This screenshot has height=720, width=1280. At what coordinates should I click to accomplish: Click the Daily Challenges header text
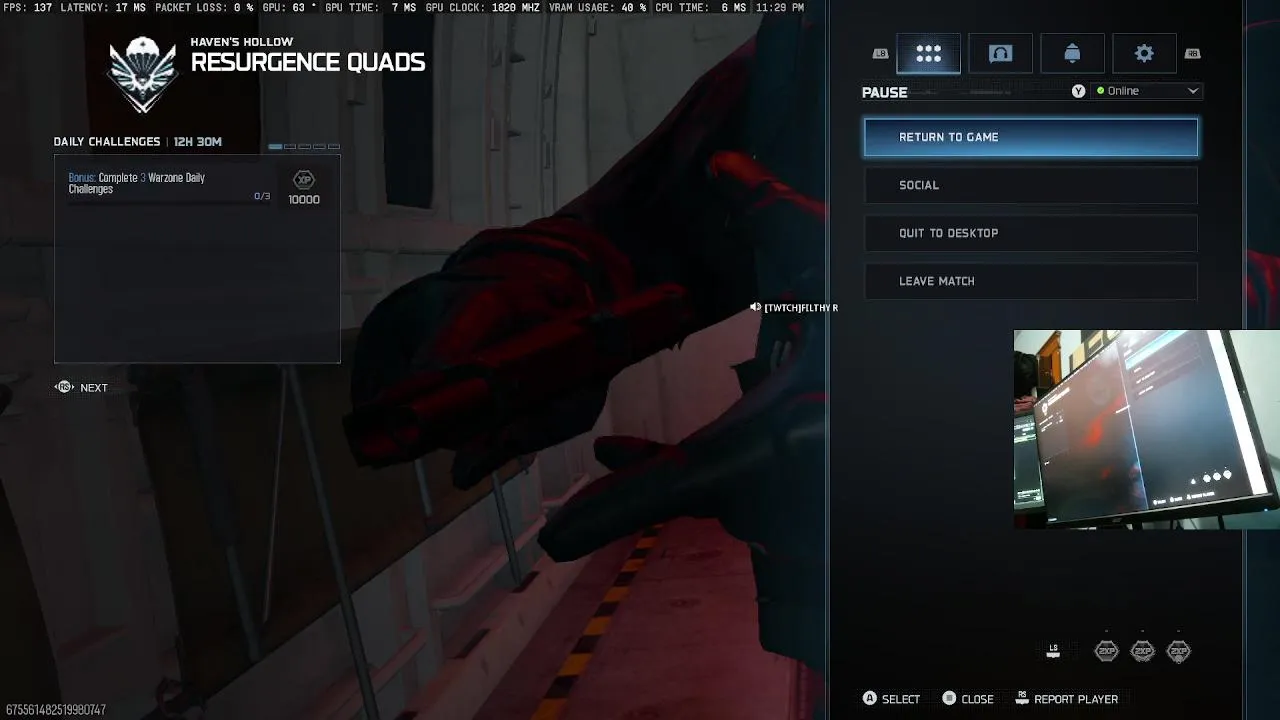(107, 142)
